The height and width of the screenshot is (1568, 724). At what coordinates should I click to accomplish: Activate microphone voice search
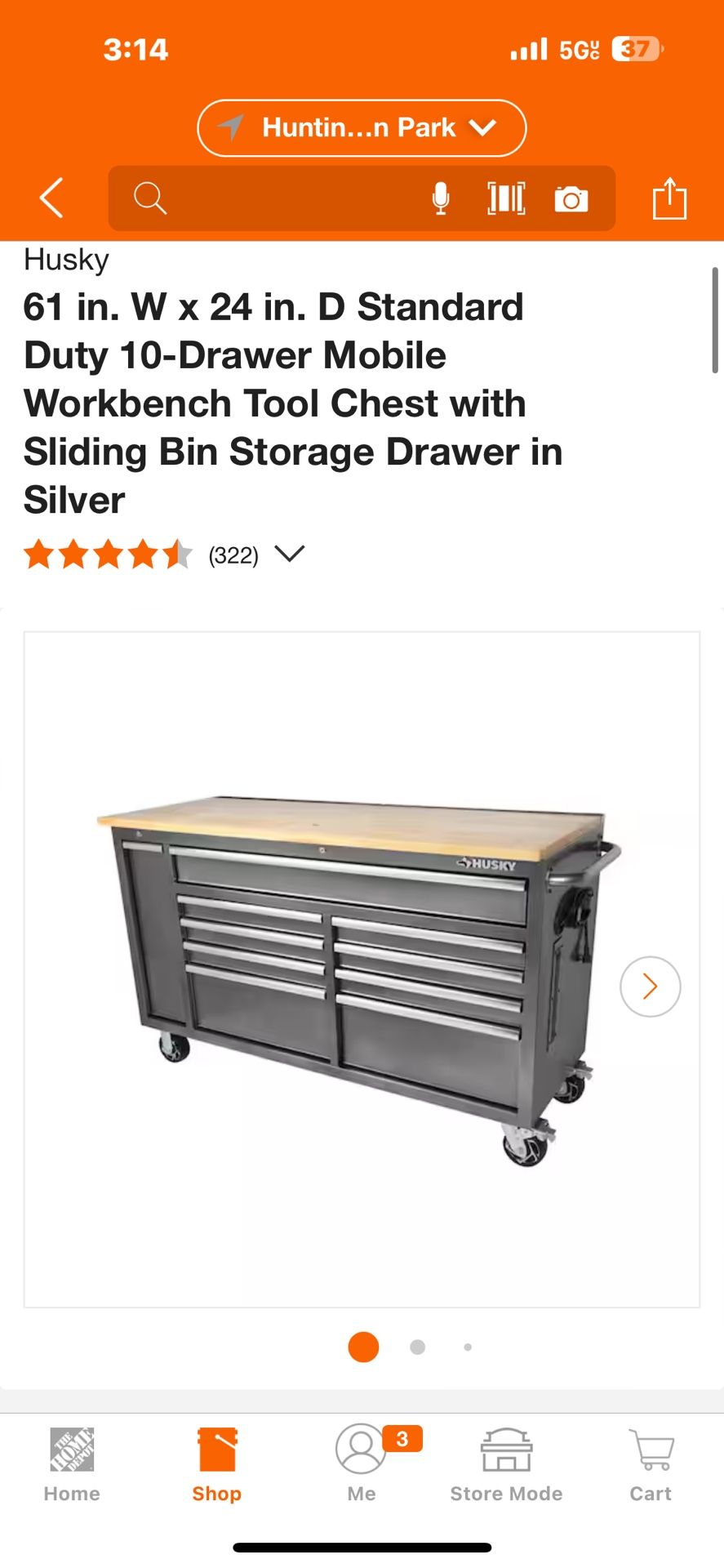(x=441, y=198)
